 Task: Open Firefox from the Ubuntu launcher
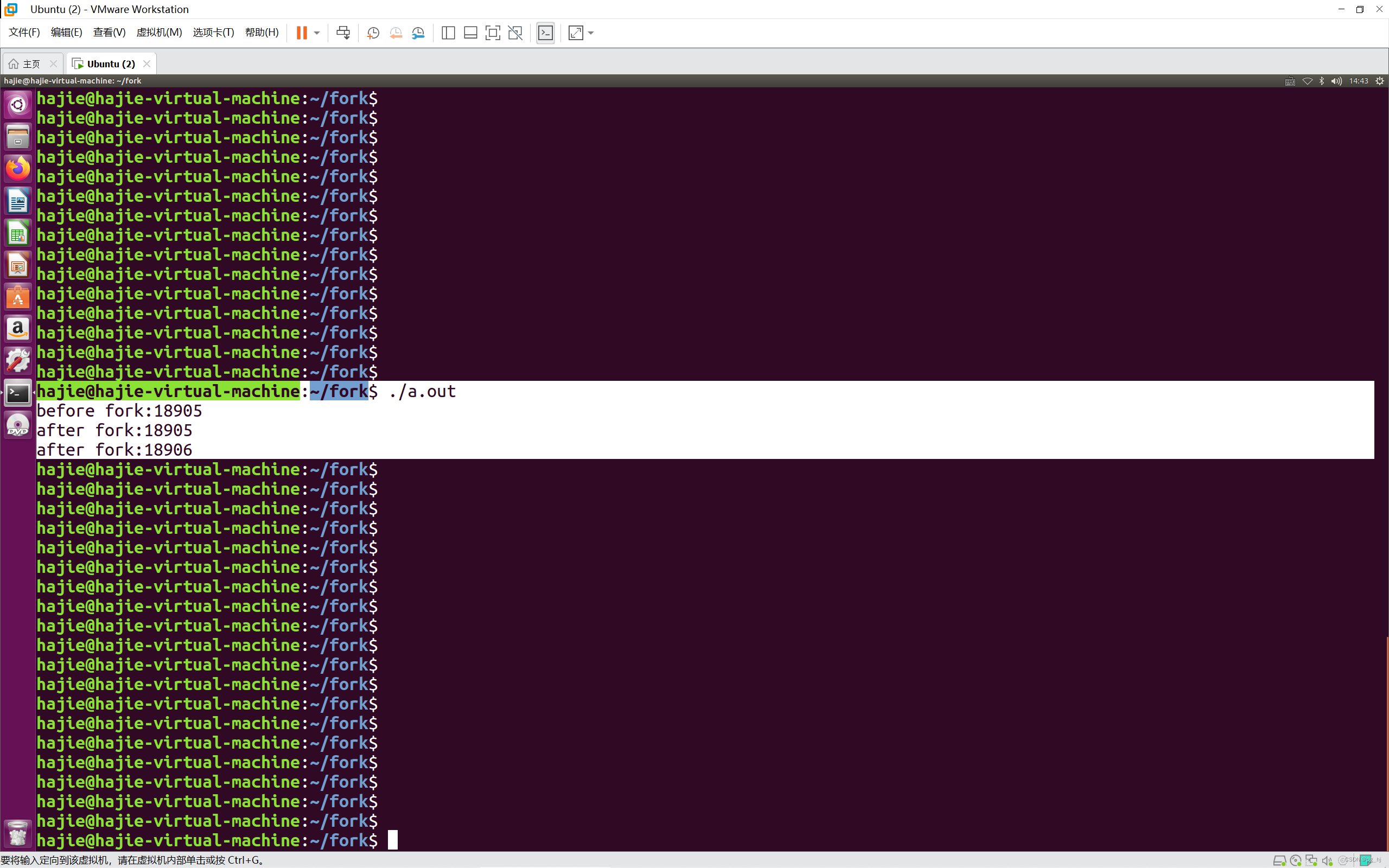18,169
